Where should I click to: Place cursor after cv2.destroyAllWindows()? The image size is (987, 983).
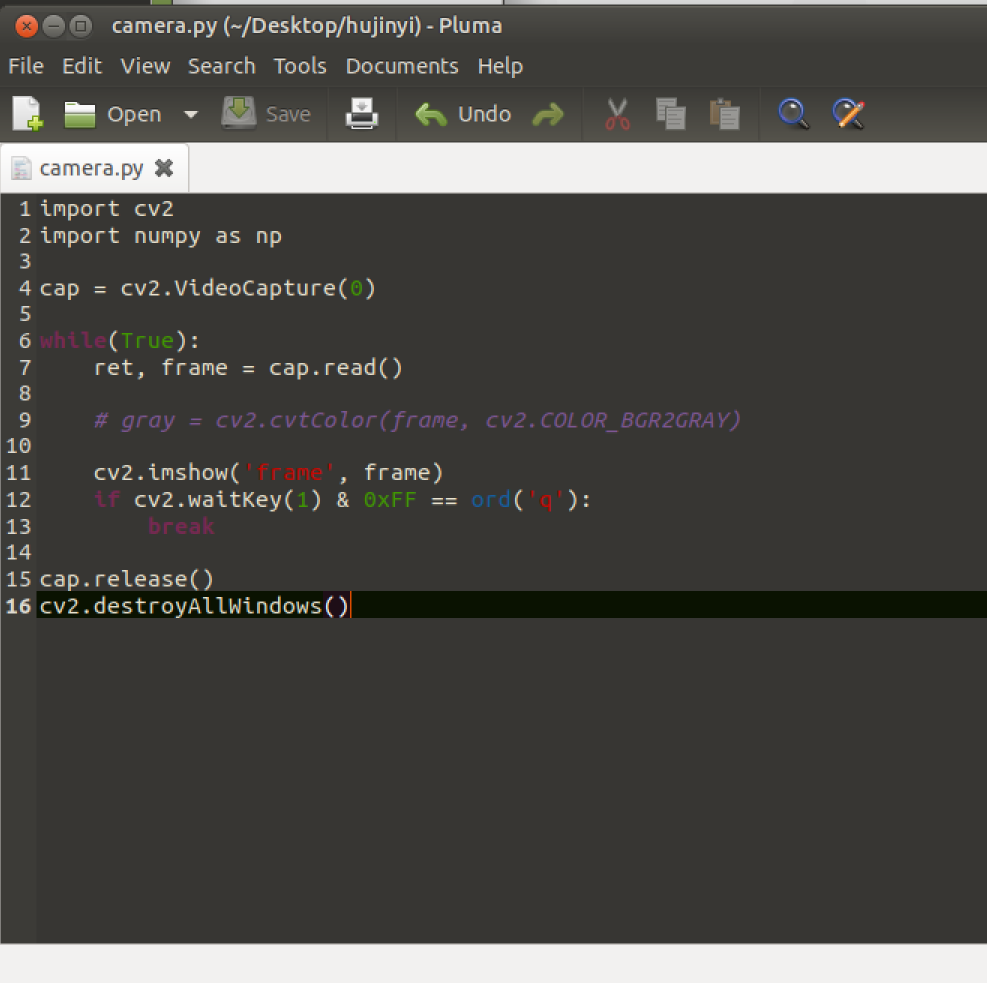tap(350, 605)
